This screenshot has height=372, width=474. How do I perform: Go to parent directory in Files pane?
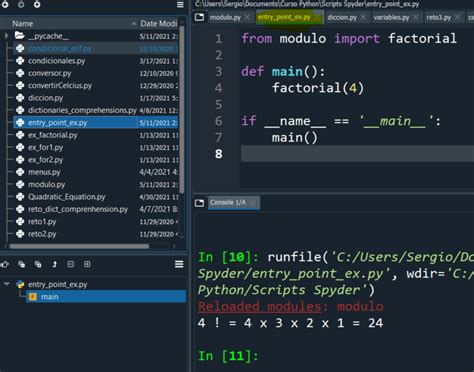[x=37, y=5]
